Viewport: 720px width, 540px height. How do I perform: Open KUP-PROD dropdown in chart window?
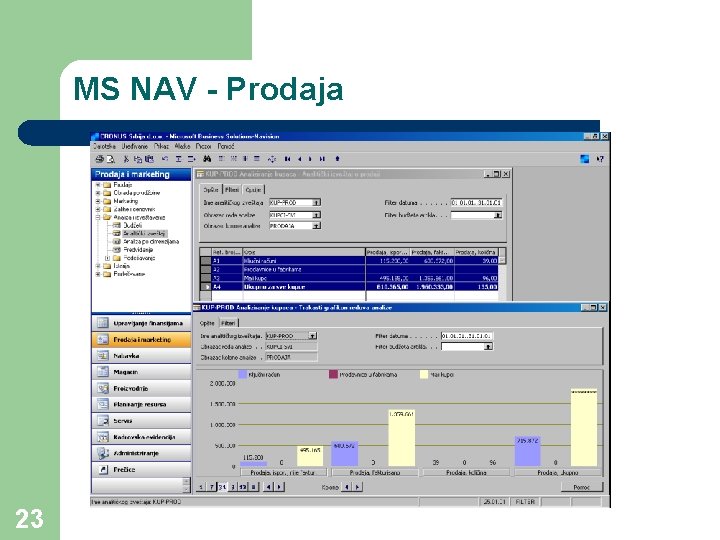click(x=312, y=336)
